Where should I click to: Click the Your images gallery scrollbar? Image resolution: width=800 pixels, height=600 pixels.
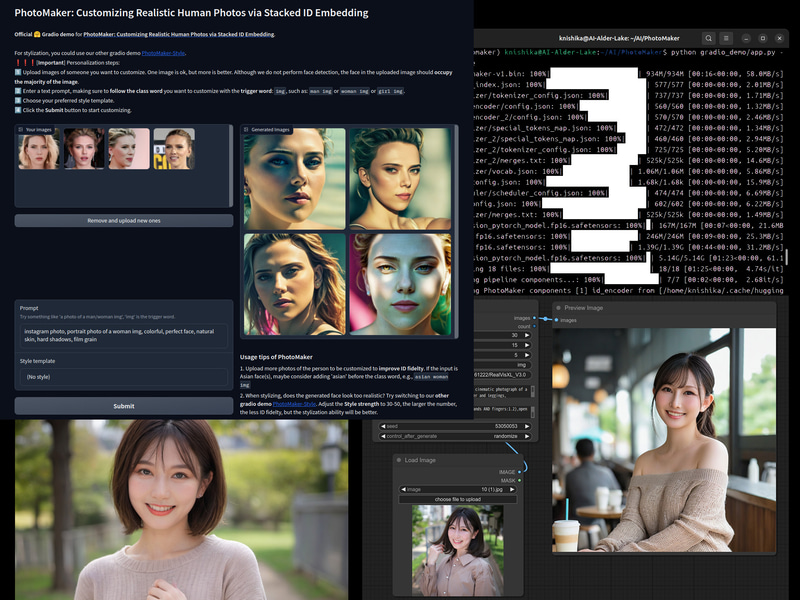point(232,165)
